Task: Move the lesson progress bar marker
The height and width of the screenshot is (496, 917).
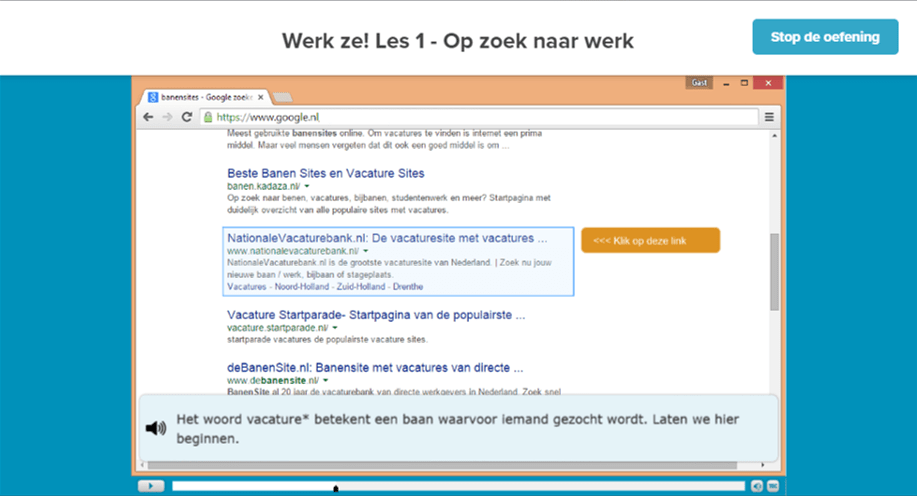Action: tap(336, 488)
